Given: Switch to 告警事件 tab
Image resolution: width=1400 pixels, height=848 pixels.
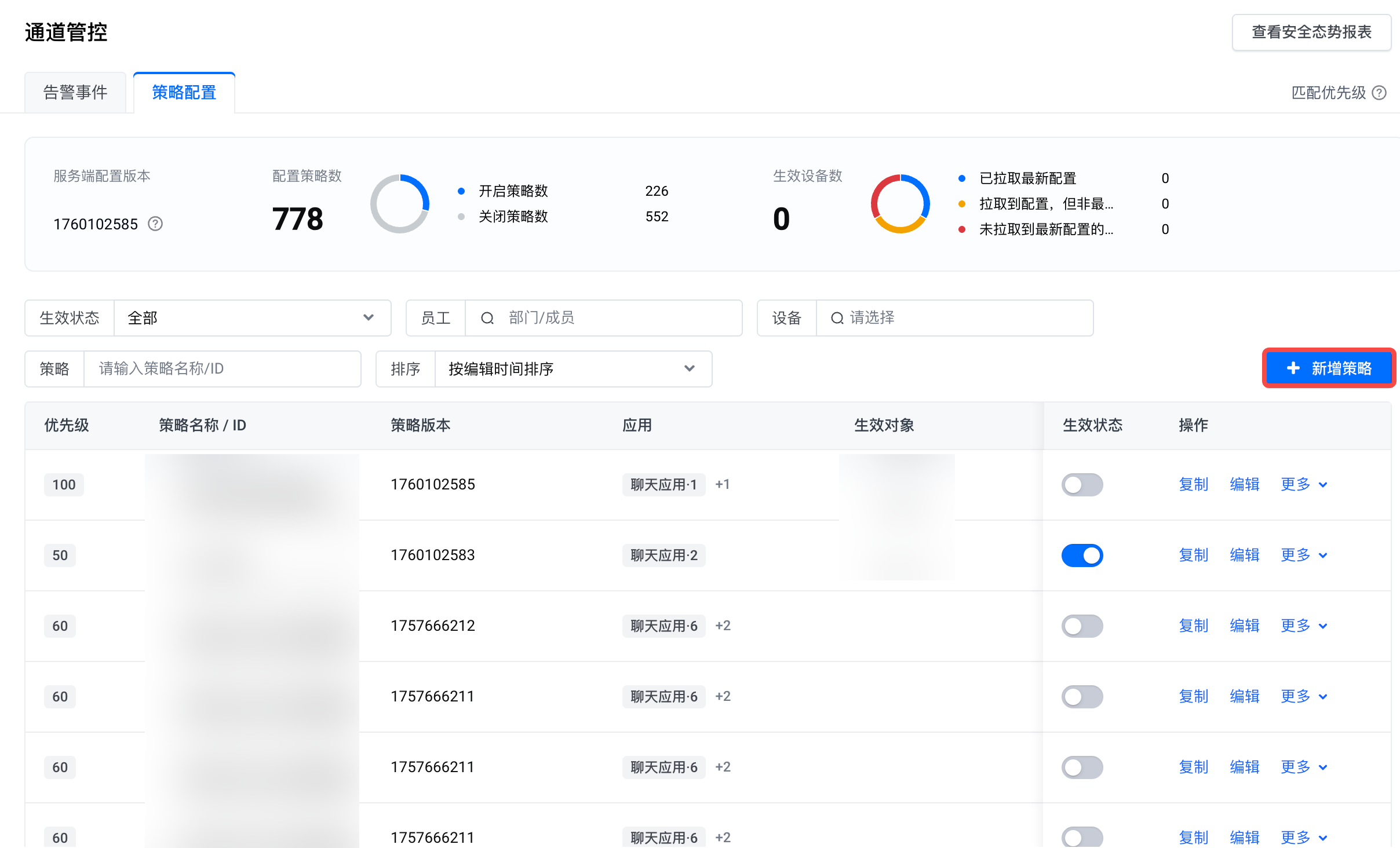Looking at the screenshot, I should [75, 93].
